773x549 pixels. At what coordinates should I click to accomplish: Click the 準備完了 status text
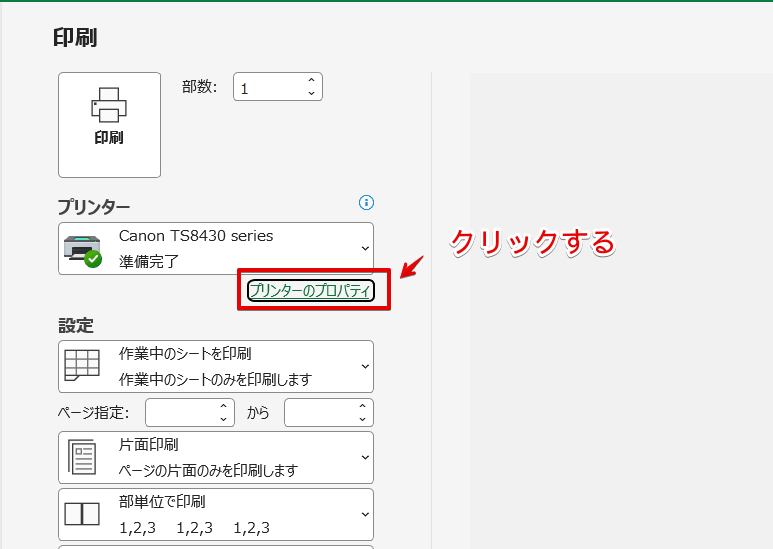coord(149,261)
